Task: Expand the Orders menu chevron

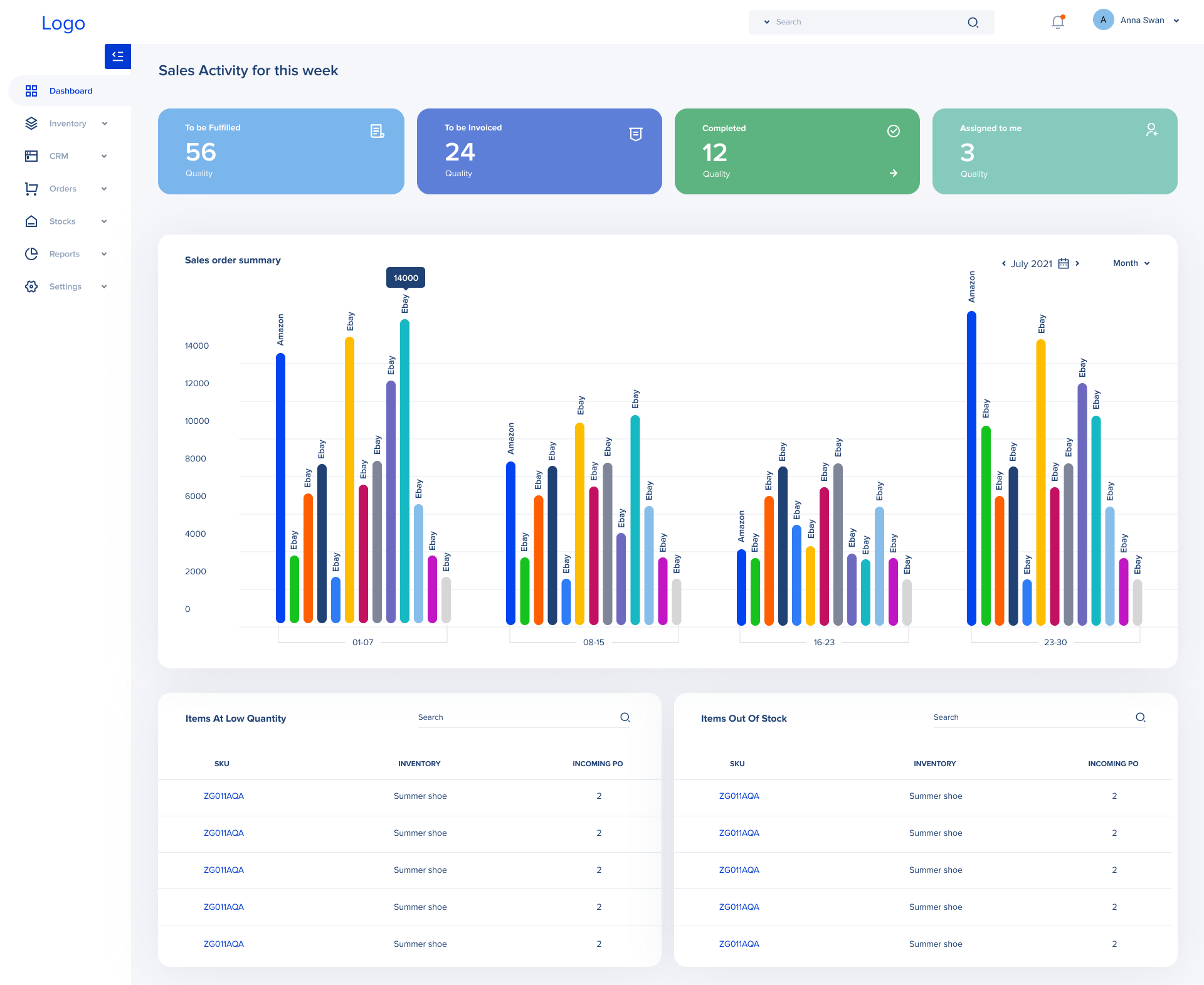Action: coord(104,189)
